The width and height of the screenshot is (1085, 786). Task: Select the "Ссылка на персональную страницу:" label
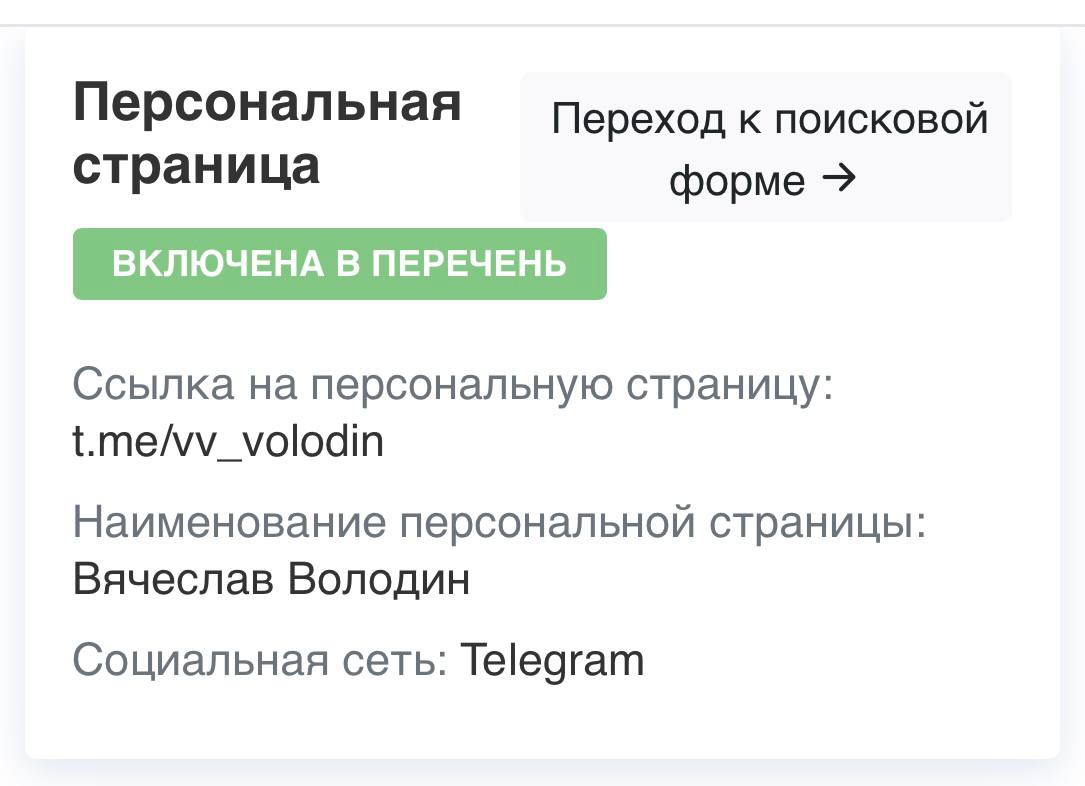click(453, 384)
